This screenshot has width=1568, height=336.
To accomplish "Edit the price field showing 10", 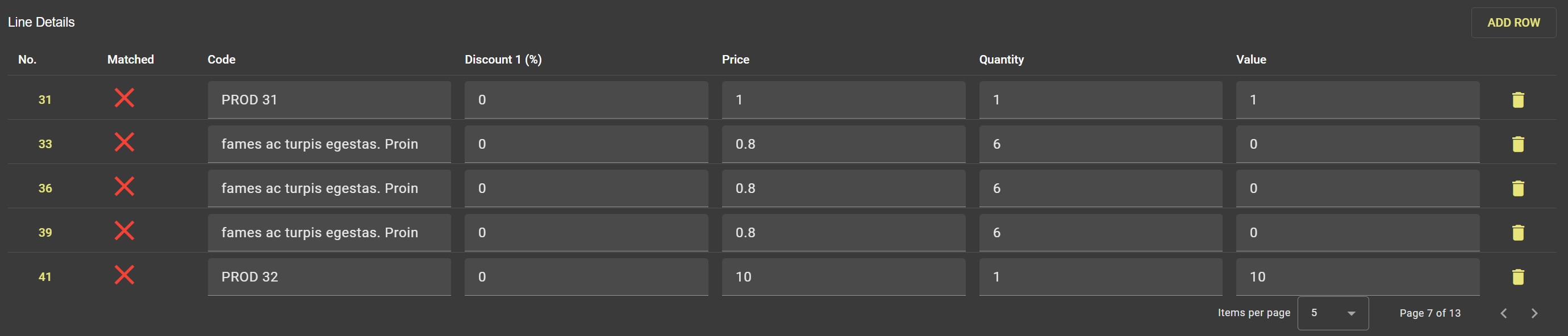I will point(843,277).
